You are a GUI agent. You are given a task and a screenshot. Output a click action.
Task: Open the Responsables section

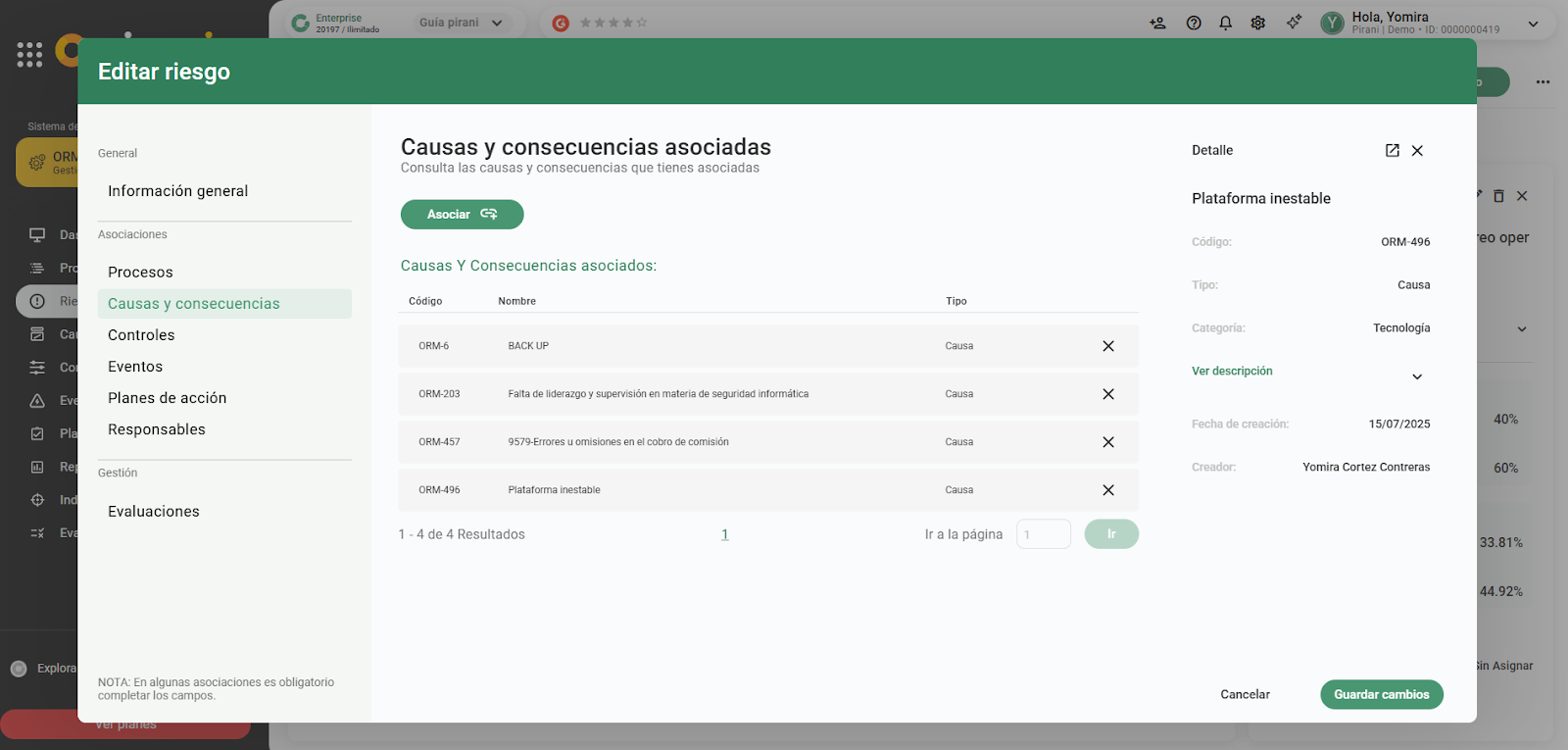pos(157,429)
